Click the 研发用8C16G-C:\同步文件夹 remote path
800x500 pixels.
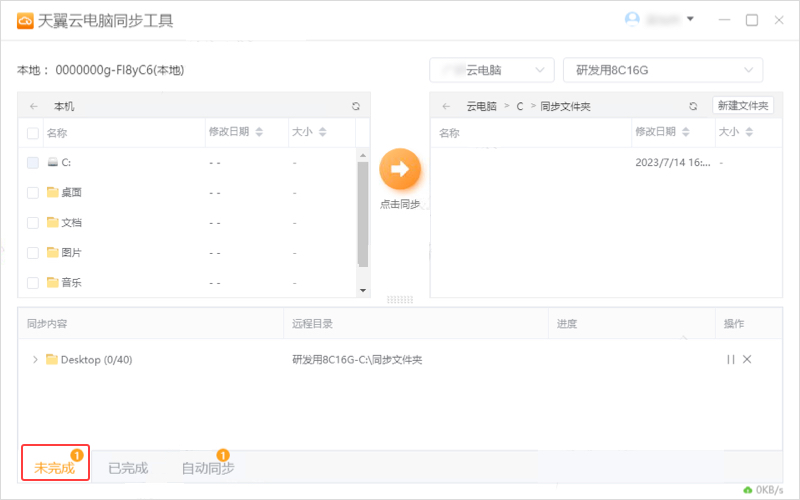(357, 360)
